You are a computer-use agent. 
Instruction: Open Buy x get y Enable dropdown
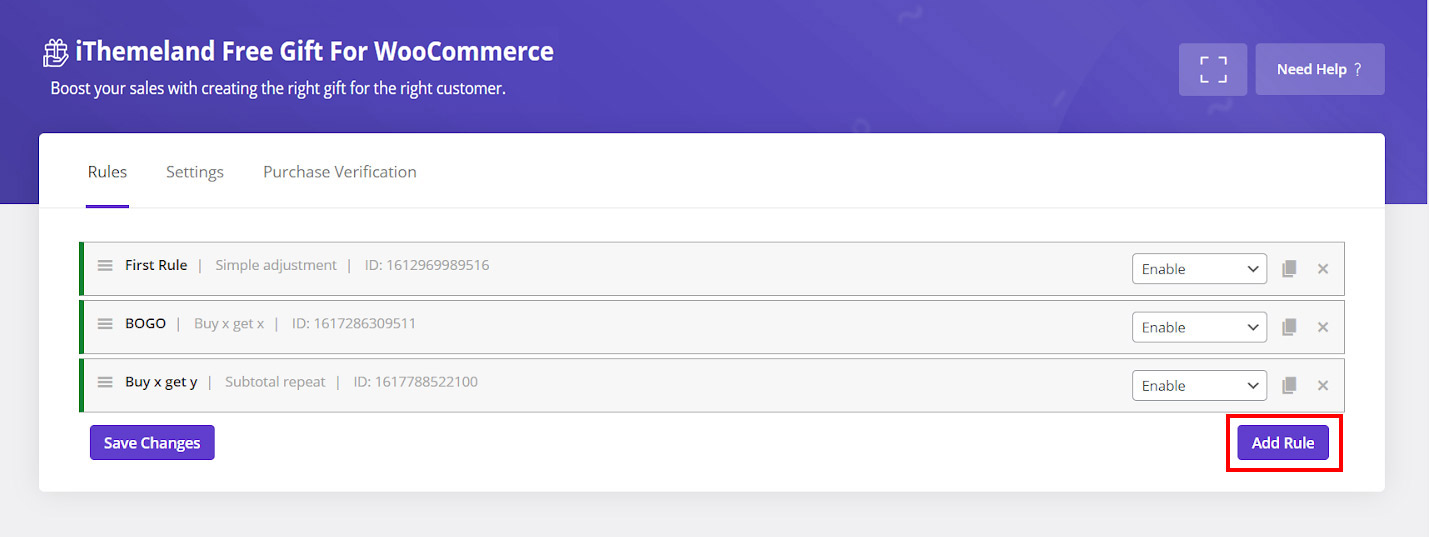pyautogui.click(x=1199, y=385)
